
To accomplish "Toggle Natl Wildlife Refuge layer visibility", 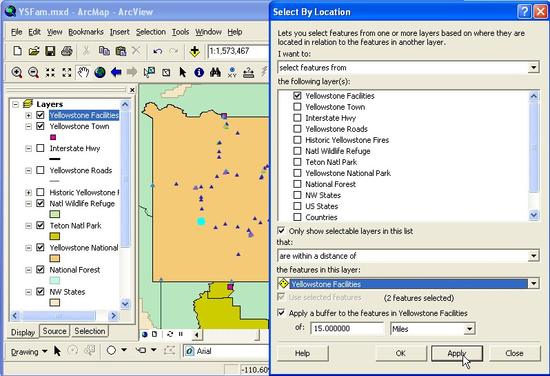I will pyautogui.click(x=40, y=203).
